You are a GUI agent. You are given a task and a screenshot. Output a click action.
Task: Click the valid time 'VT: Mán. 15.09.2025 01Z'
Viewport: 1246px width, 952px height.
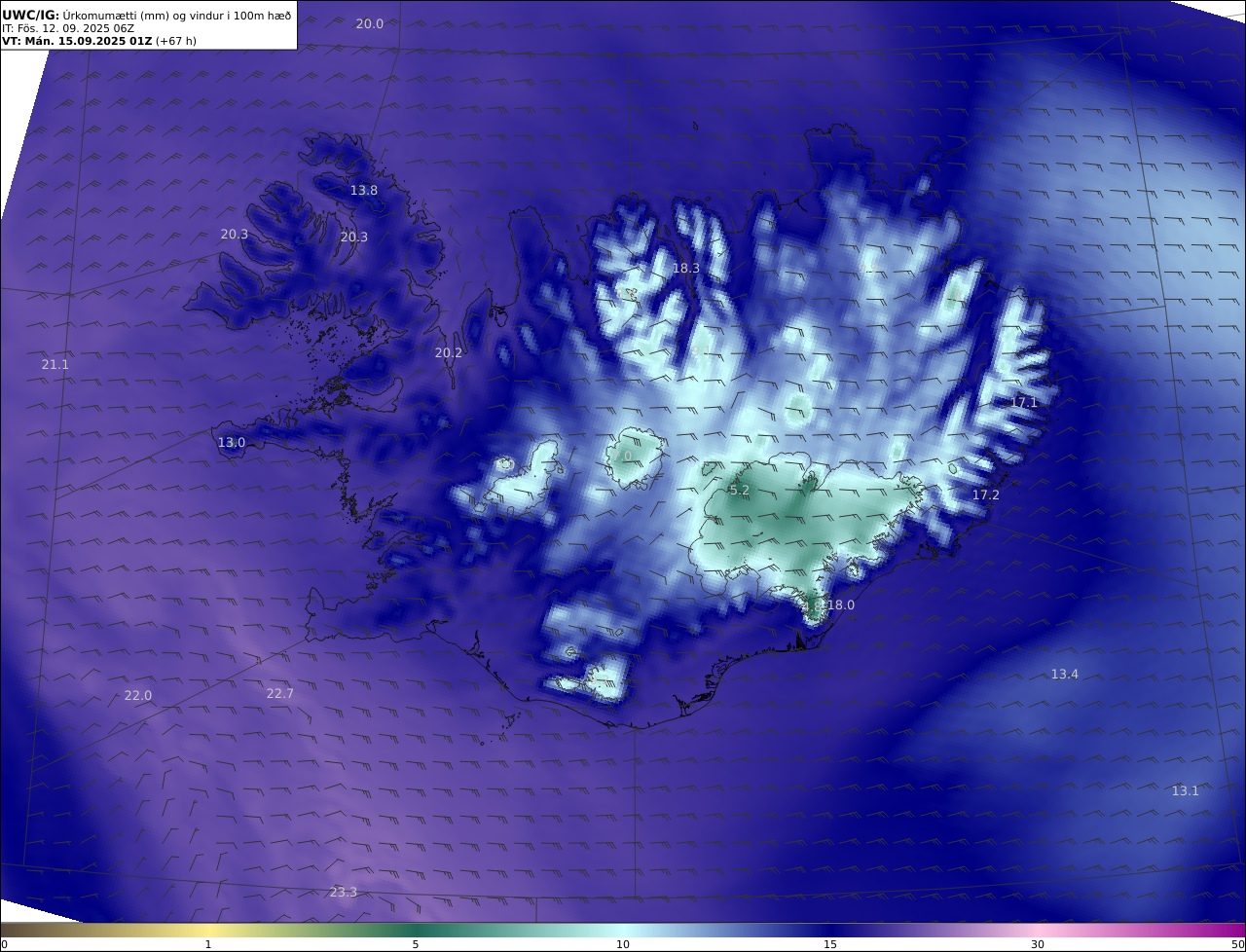click(x=77, y=42)
